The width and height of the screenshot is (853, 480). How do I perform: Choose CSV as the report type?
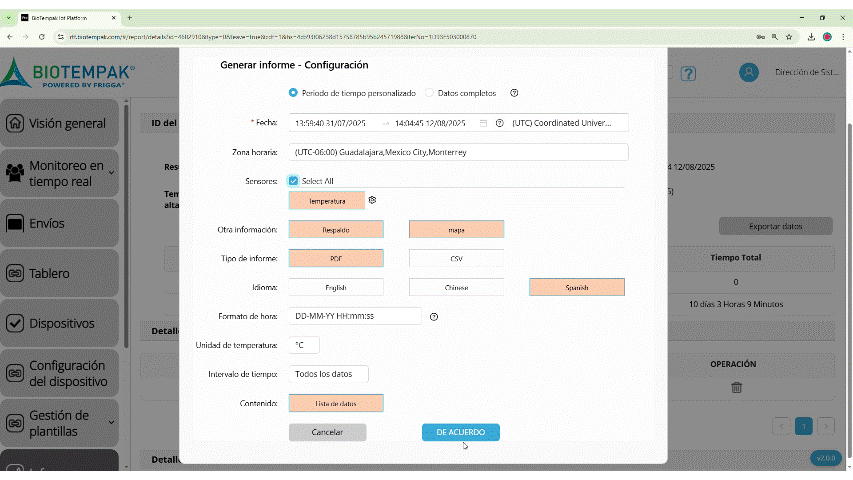click(x=456, y=258)
